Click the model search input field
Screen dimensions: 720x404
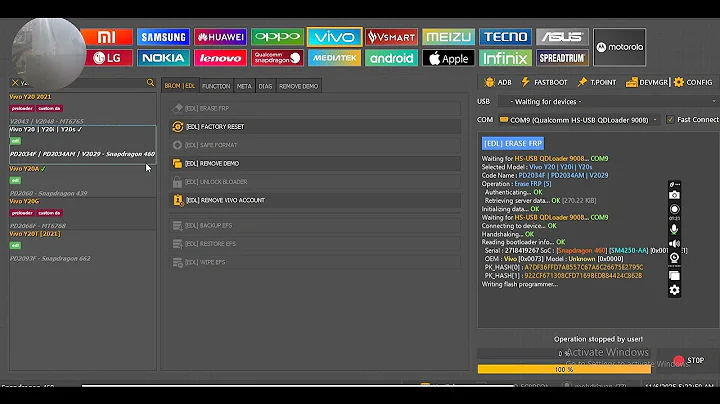click(x=83, y=83)
